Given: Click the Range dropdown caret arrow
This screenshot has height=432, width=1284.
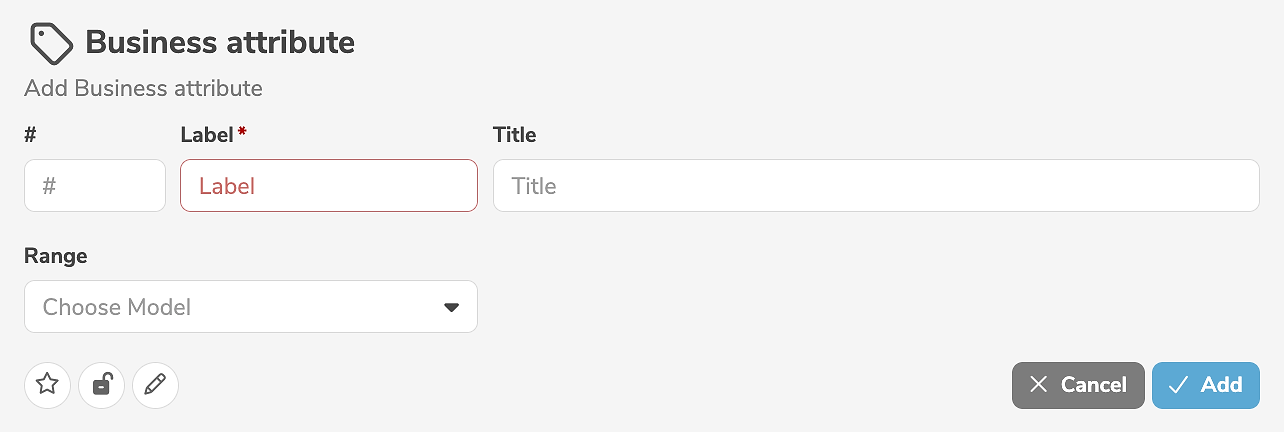Looking at the screenshot, I should pos(451,307).
